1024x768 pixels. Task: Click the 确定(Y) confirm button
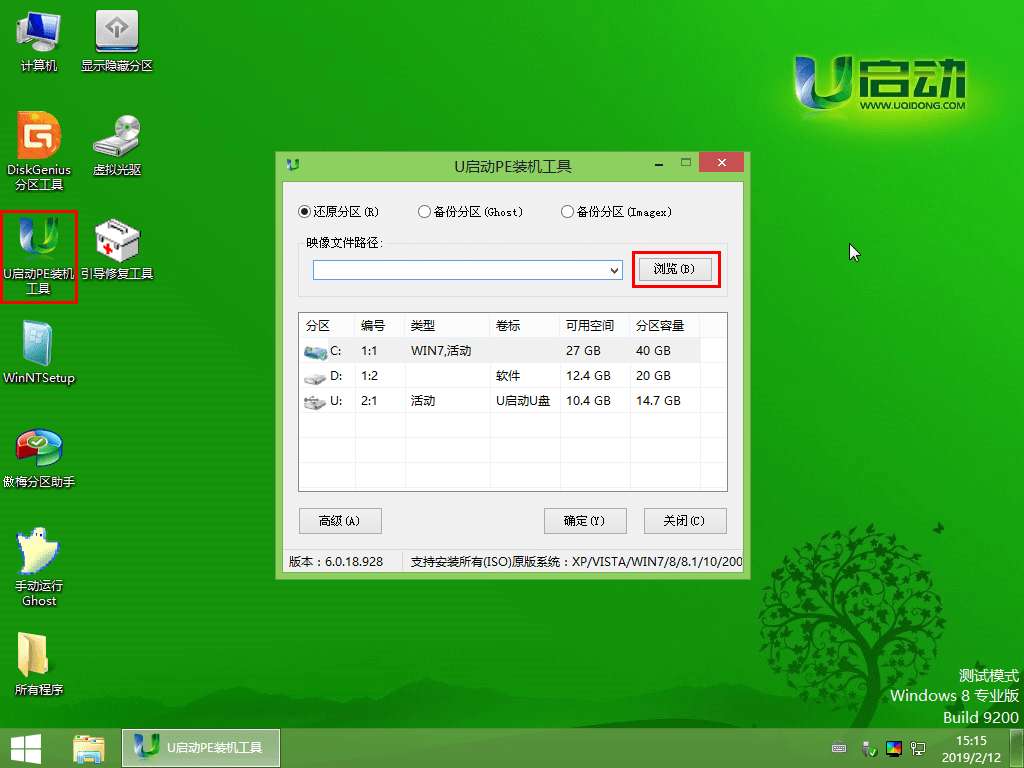[x=584, y=520]
